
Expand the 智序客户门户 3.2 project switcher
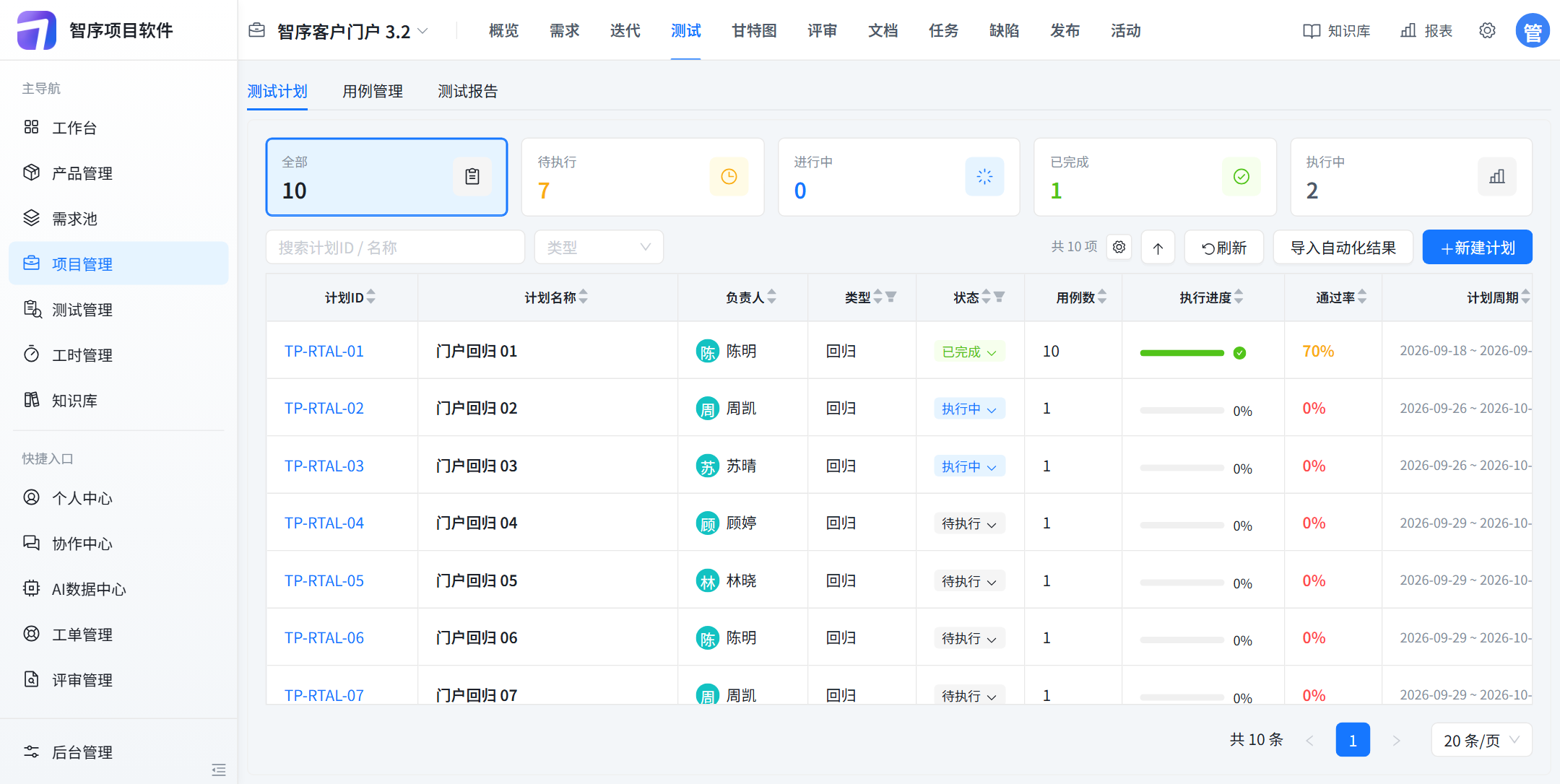[x=339, y=31]
